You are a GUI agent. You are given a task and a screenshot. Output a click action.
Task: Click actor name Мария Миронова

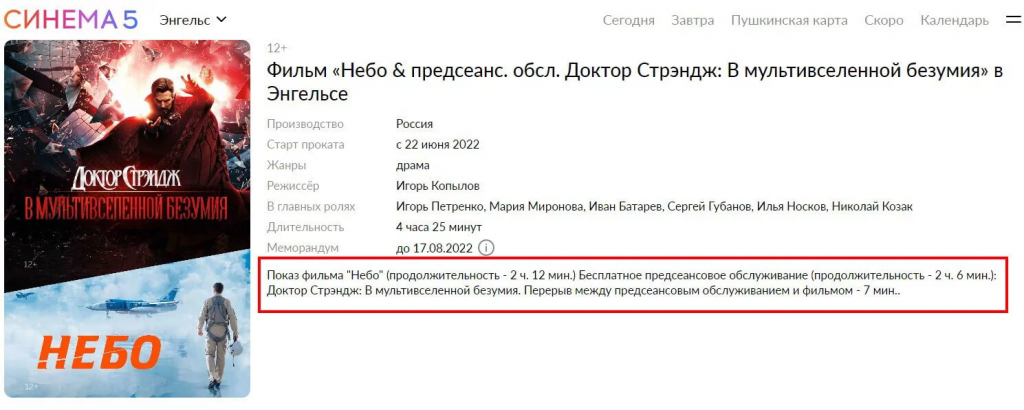(x=536, y=207)
